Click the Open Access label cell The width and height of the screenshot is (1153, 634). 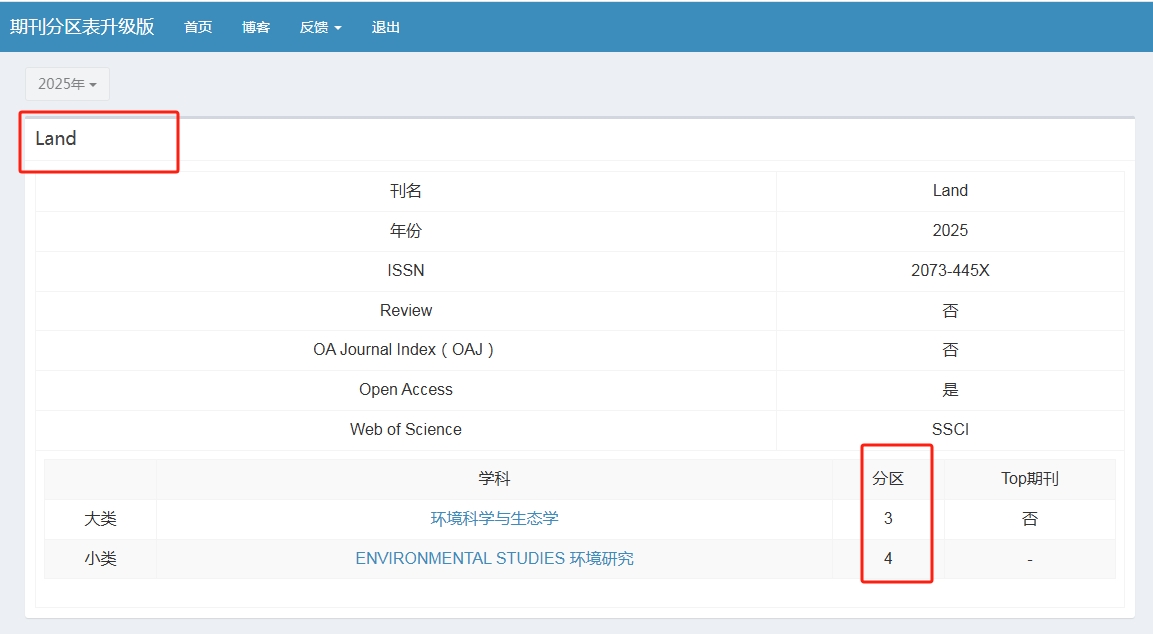click(x=406, y=390)
